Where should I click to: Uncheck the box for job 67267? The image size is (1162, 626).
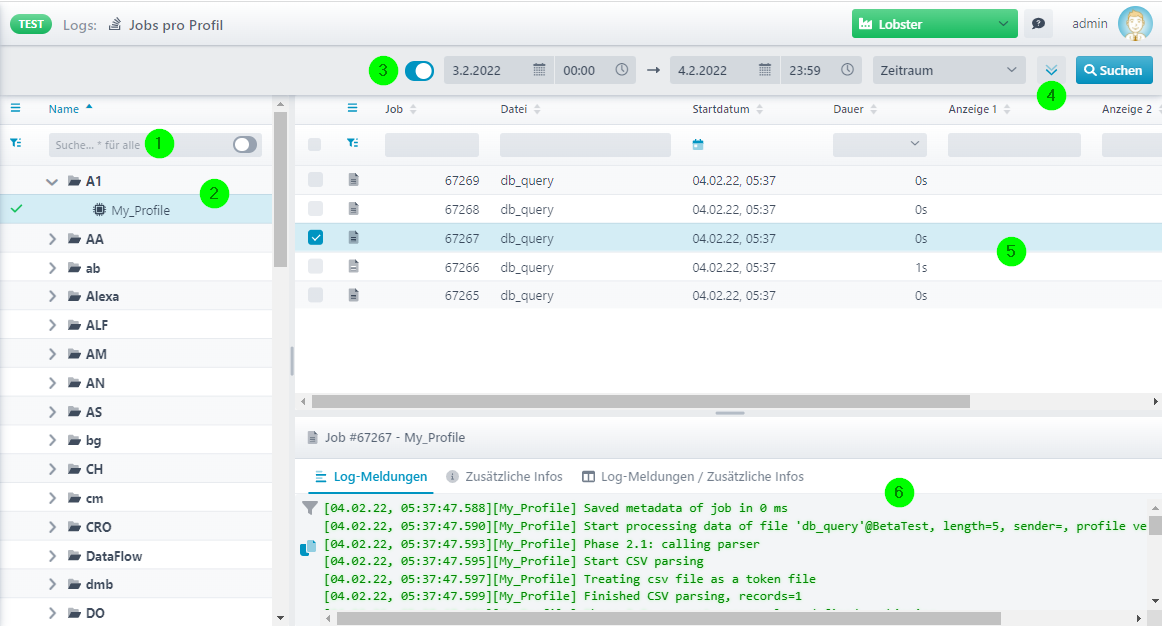(315, 238)
